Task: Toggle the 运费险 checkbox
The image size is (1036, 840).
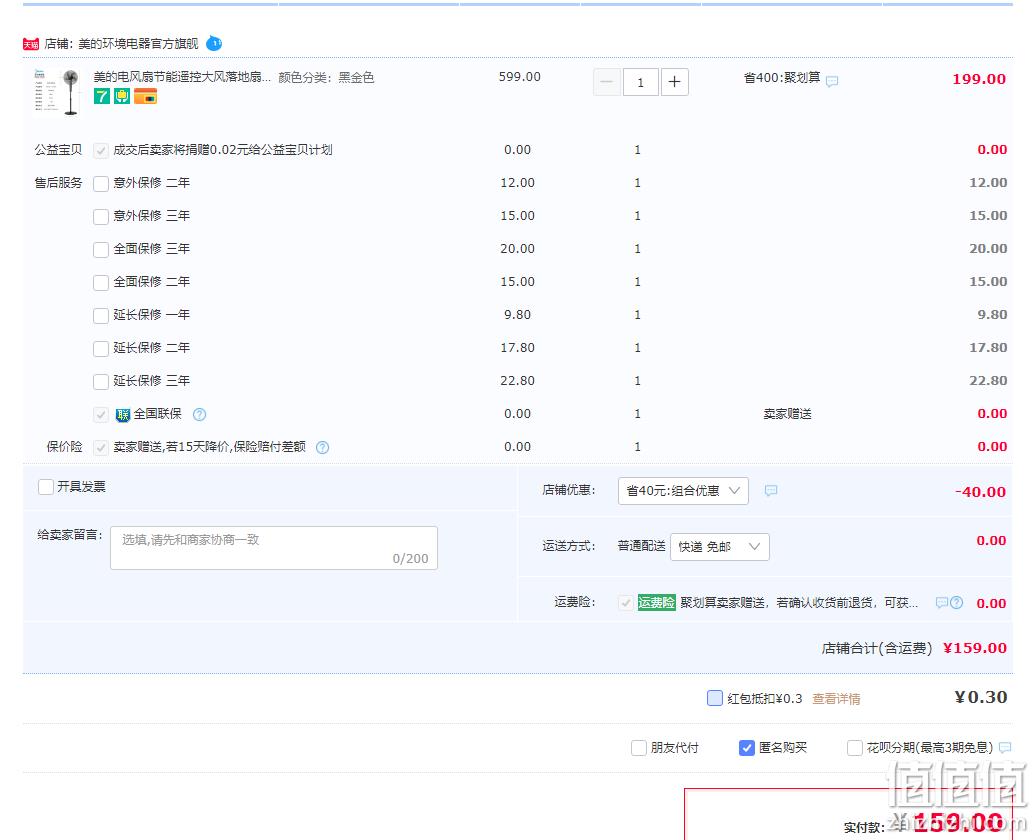Action: point(626,603)
